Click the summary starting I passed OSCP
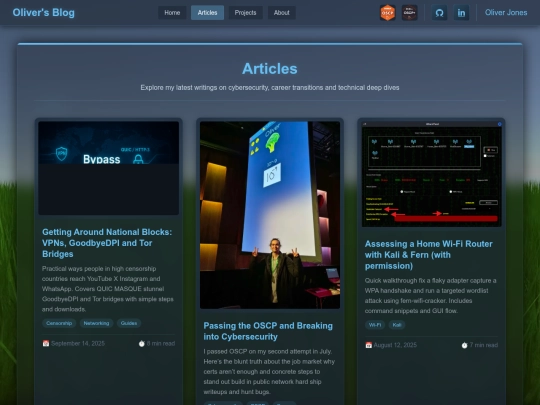 pyautogui.click(x=269, y=372)
